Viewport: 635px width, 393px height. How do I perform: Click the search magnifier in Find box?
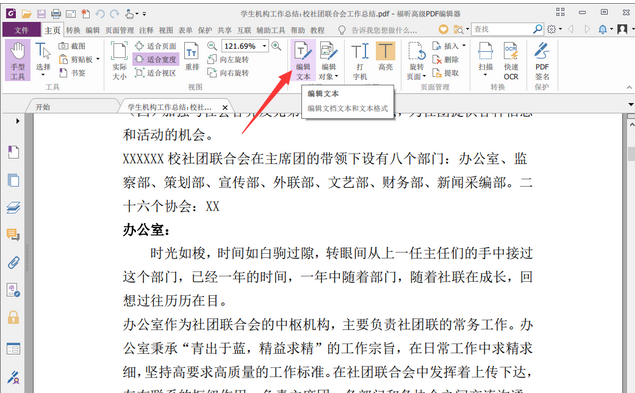[x=537, y=29]
